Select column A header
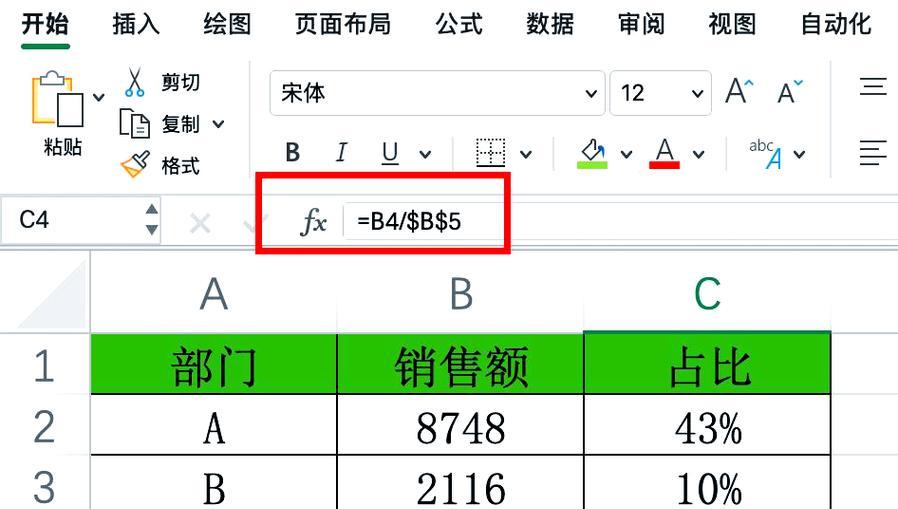 pyautogui.click(x=214, y=294)
